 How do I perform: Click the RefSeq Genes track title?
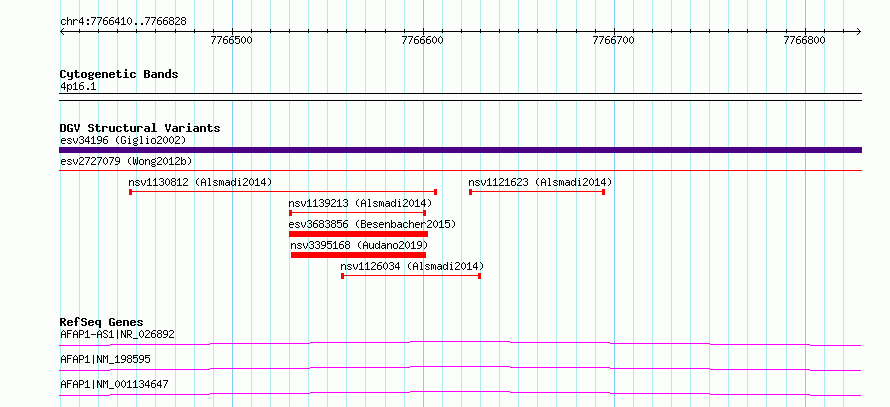102,322
